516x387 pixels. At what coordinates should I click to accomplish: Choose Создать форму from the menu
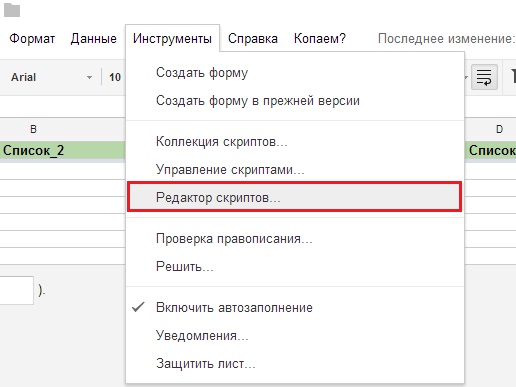tap(295, 73)
